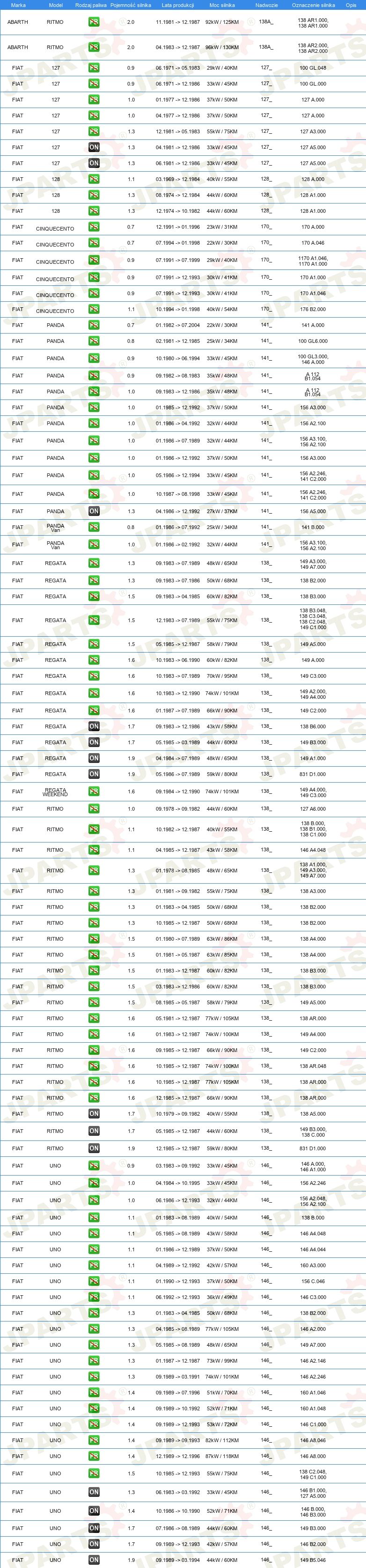Click power value 87kW / 118KM
The height and width of the screenshot is (1568, 366).
click(222, 1456)
